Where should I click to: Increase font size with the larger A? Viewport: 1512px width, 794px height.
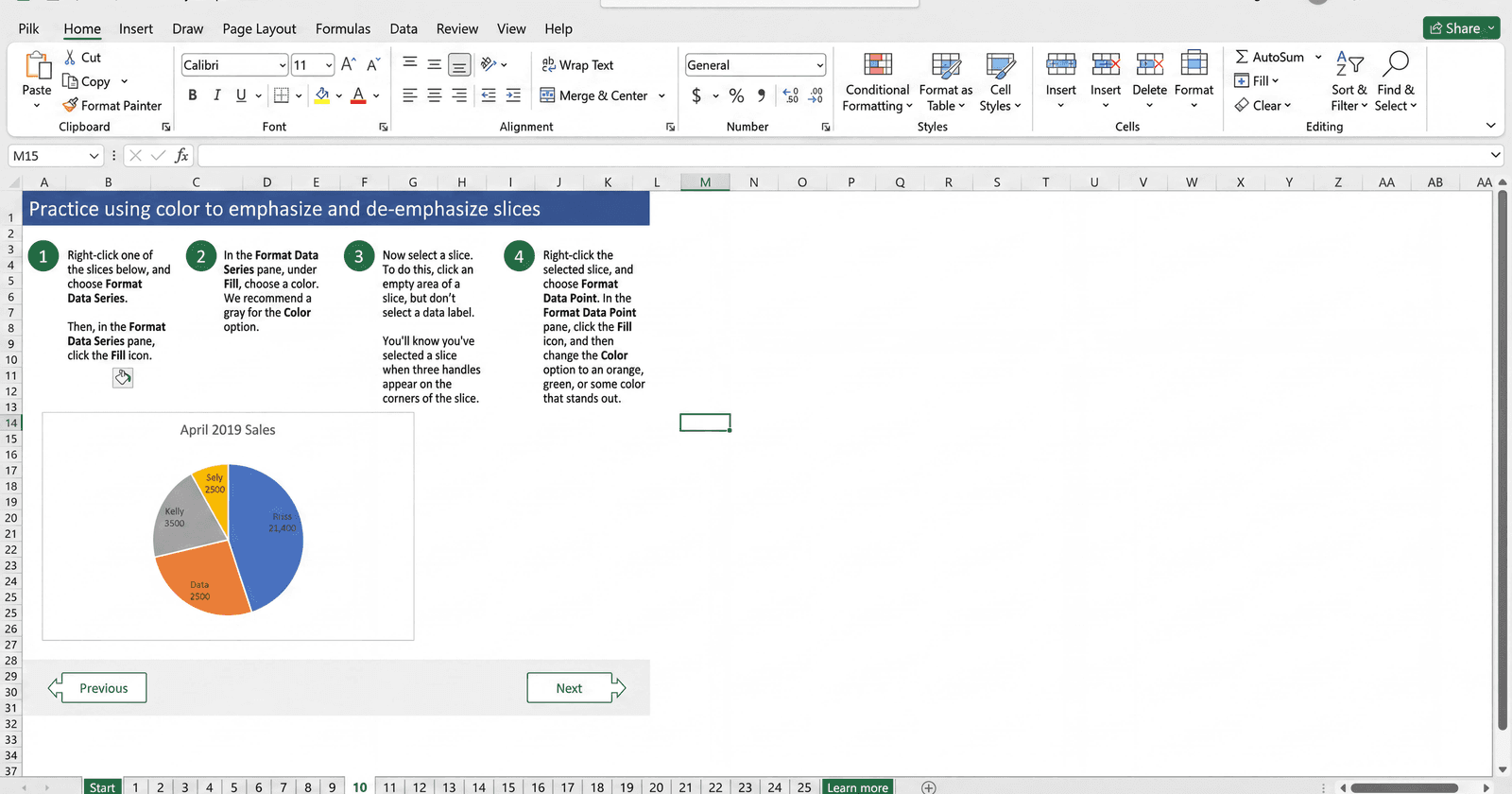349,64
